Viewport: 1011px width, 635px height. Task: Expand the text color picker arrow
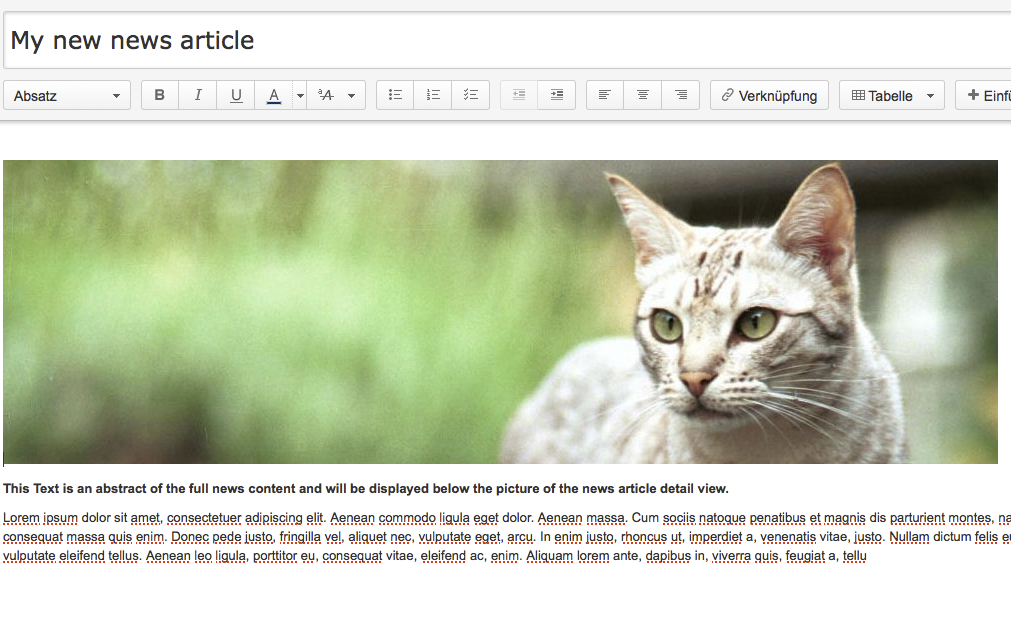coord(300,96)
